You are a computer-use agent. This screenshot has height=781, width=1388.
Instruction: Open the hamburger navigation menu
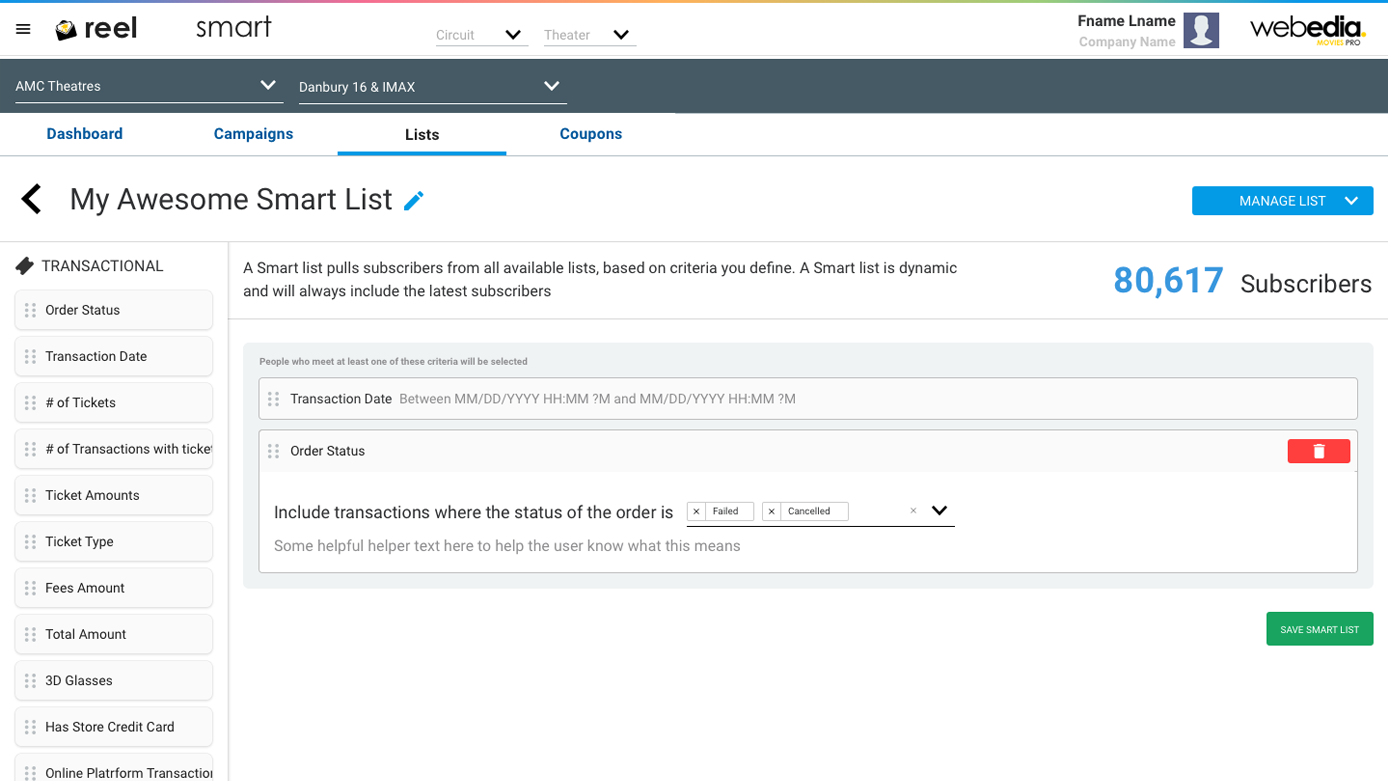pos(23,30)
